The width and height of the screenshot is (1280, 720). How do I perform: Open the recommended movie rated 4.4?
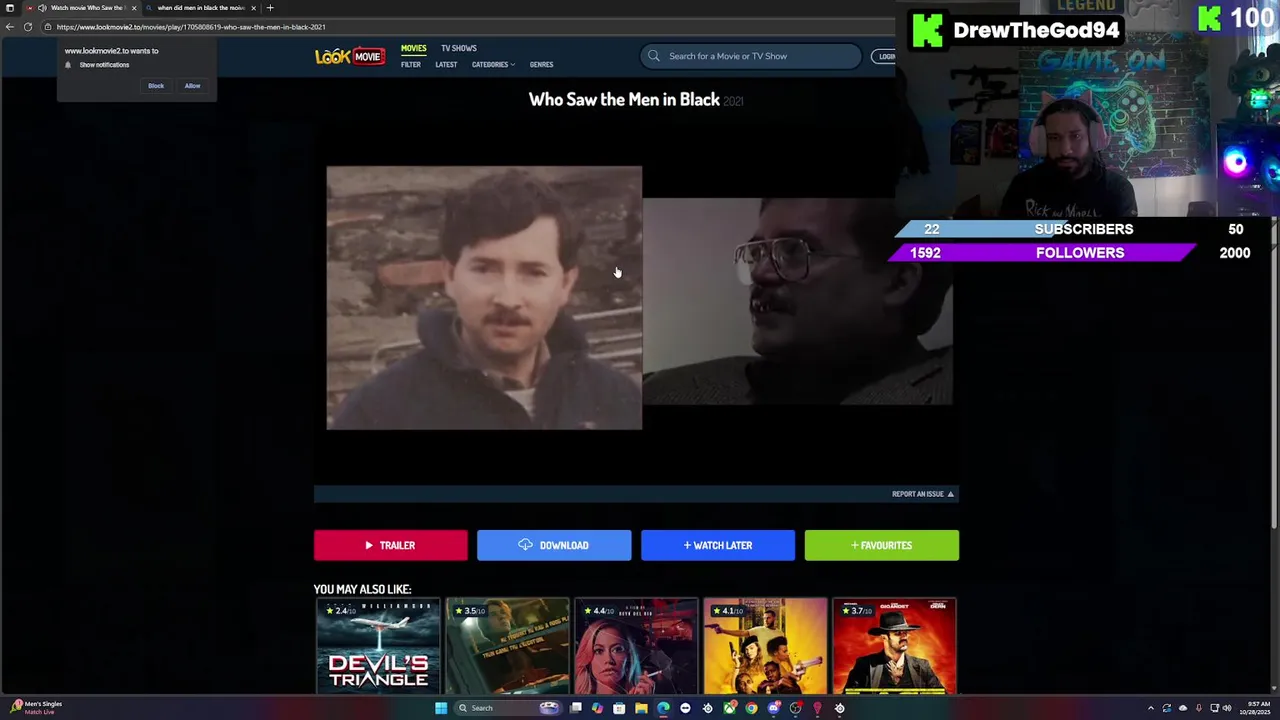coord(636,646)
